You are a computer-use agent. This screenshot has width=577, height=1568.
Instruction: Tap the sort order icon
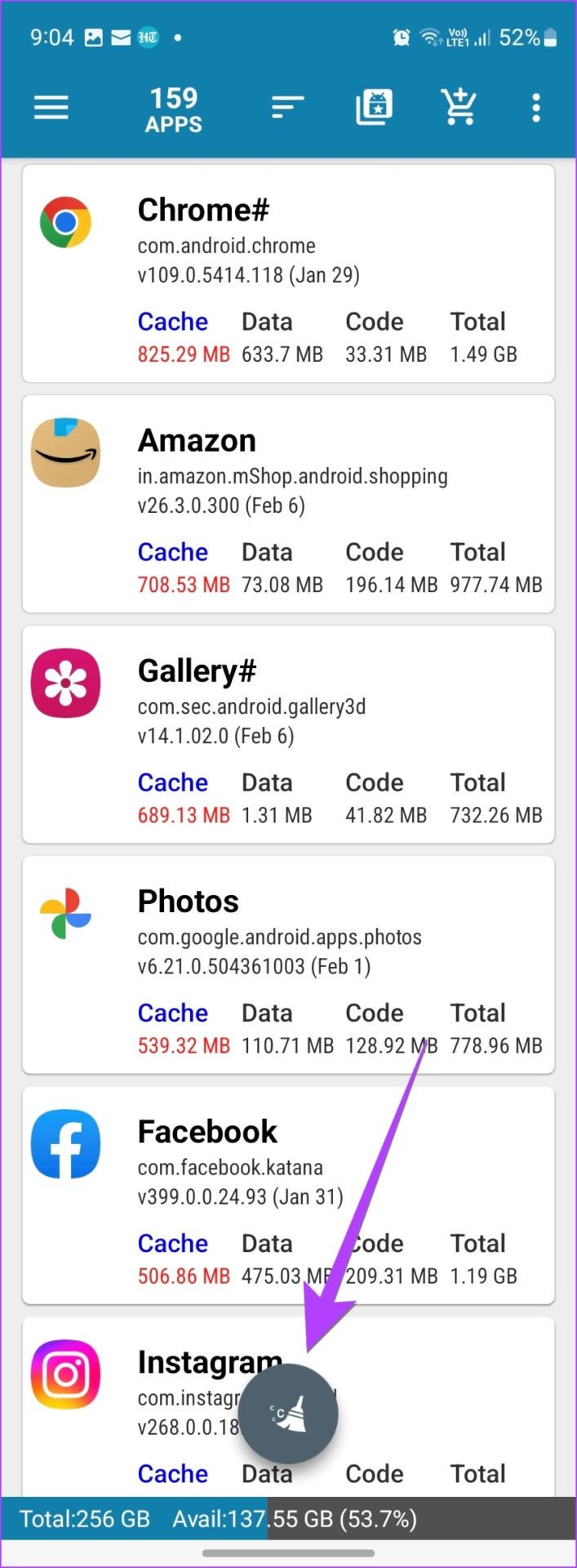tap(287, 107)
